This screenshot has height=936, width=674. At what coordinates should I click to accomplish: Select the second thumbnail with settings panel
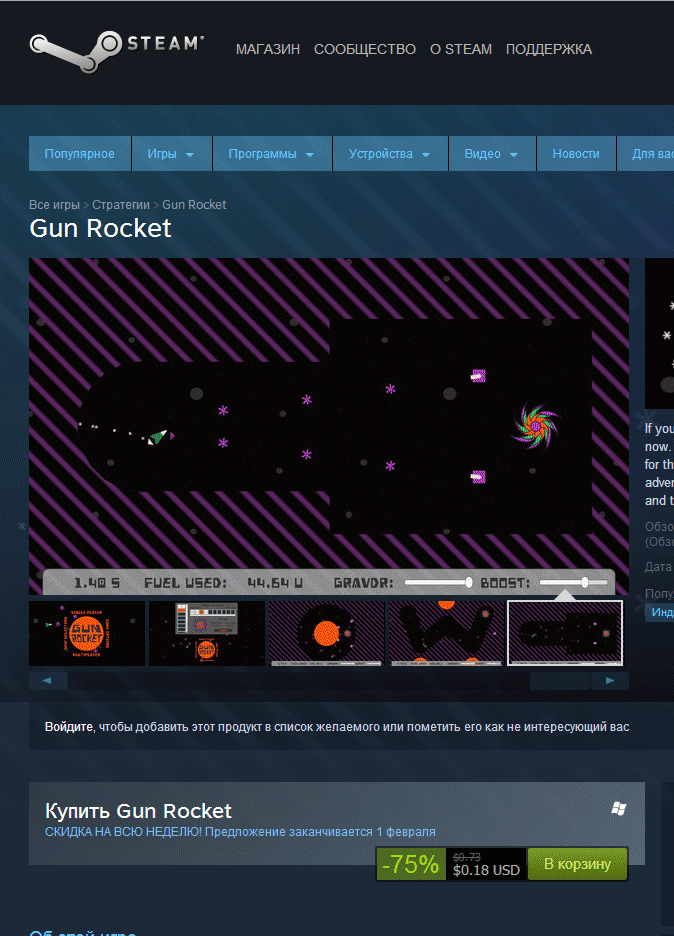click(207, 633)
